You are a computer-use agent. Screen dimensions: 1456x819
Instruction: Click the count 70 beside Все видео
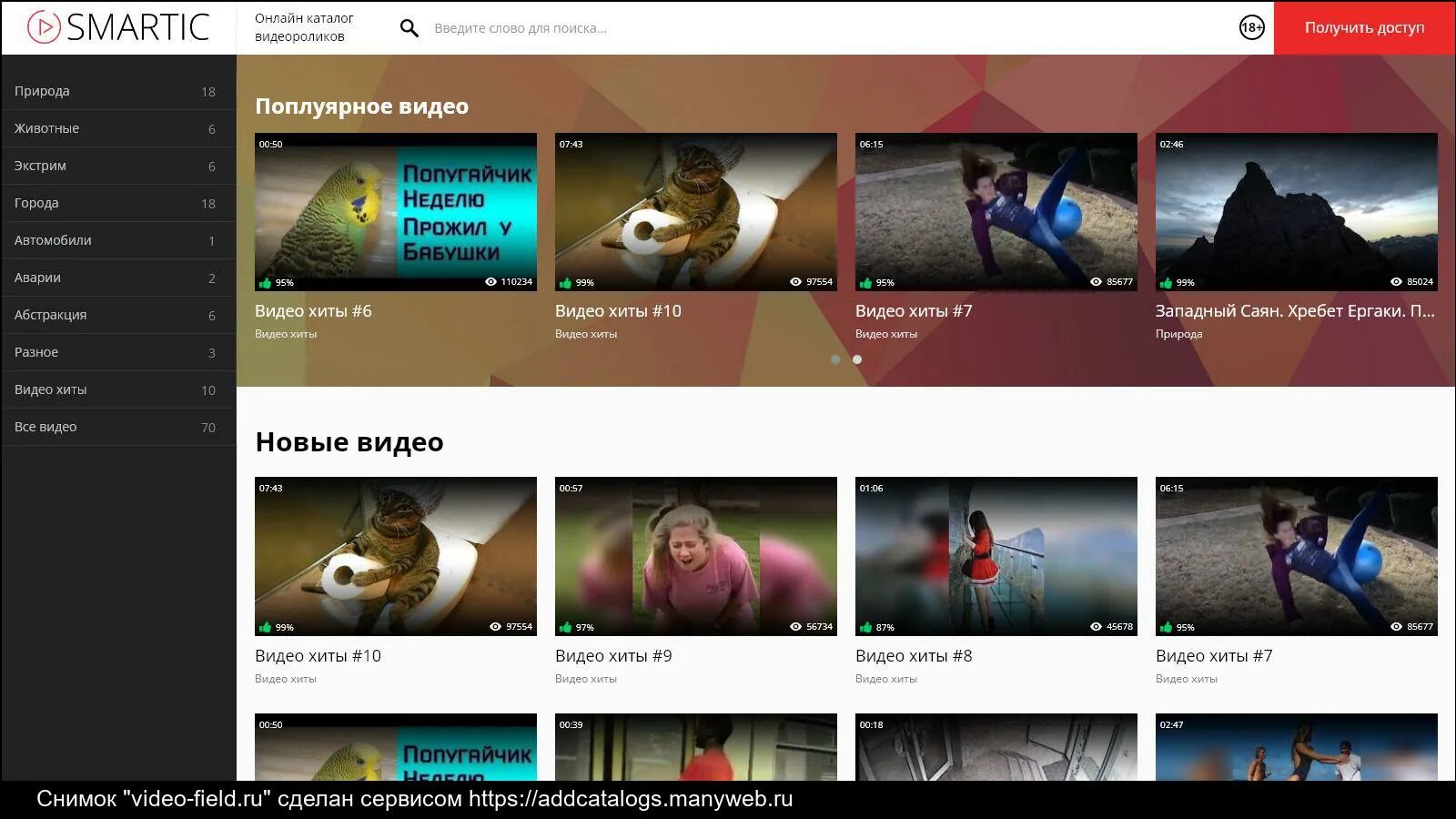[208, 428]
